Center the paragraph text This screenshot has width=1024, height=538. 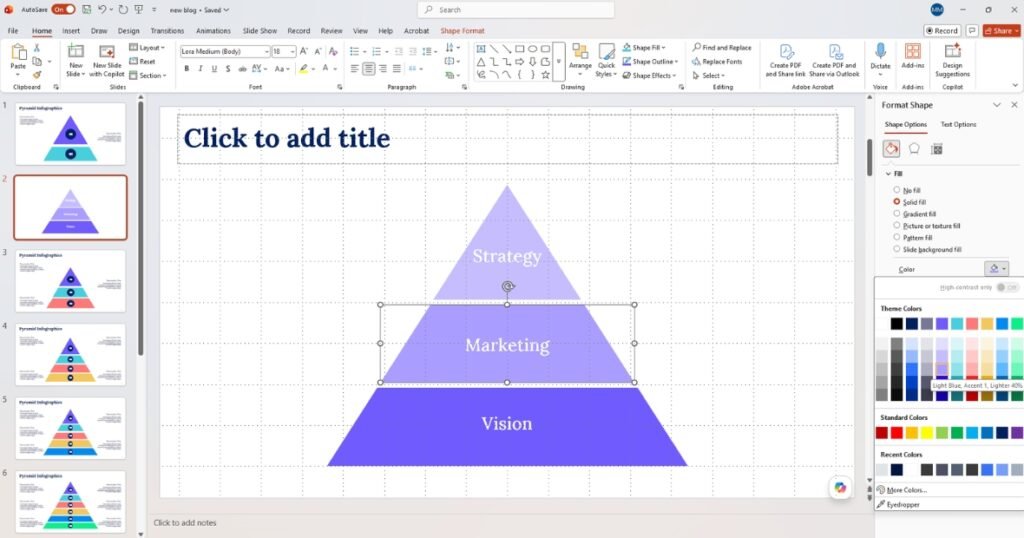click(369, 69)
